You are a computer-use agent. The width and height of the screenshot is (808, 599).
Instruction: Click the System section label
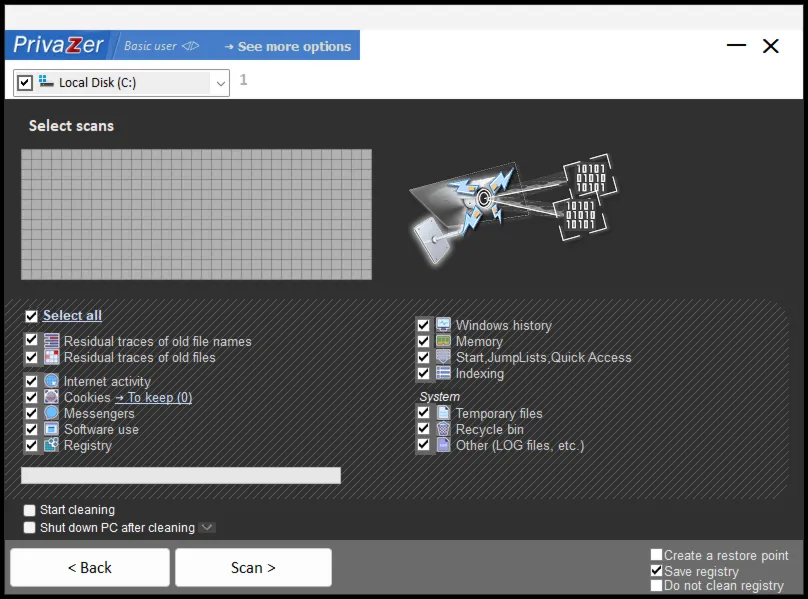tap(440, 396)
